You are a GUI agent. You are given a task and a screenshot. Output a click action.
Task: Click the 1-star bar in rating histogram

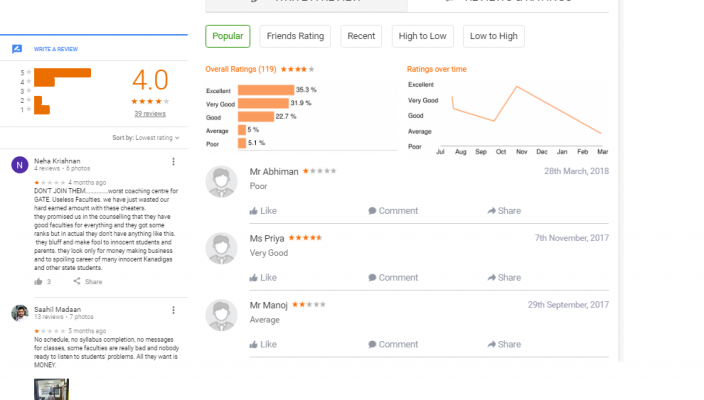[x=42, y=110]
